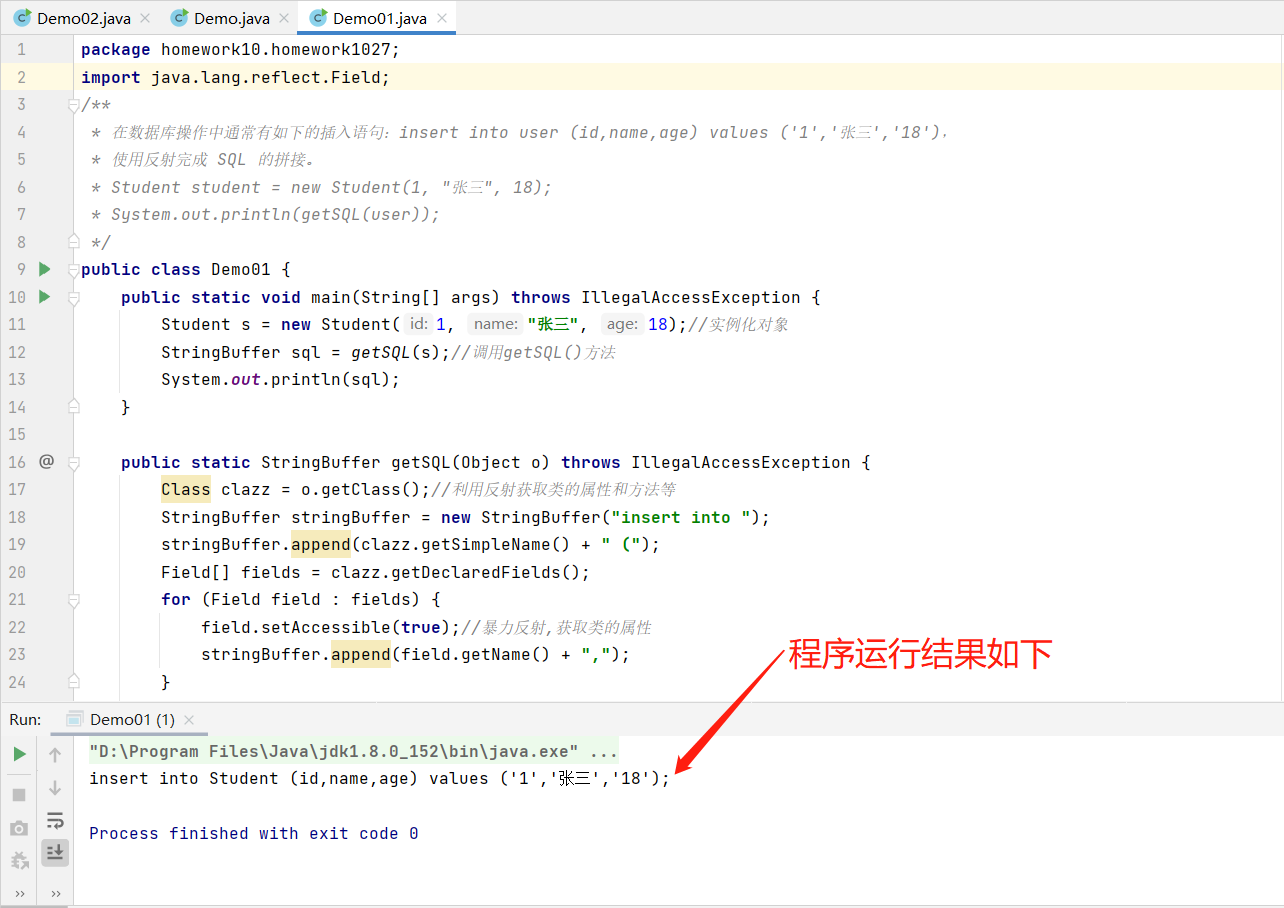
Task: Run Demo01 class from the gutter icon on line 9
Action: pyautogui.click(x=43, y=269)
